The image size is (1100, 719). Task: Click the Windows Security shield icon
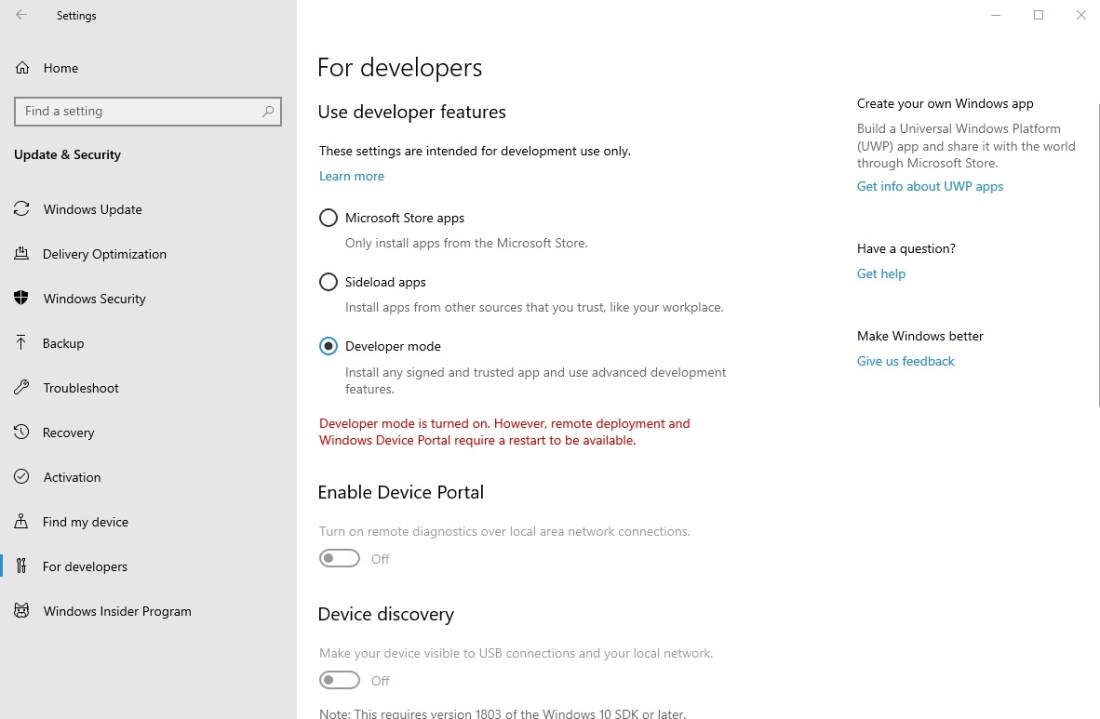click(x=22, y=298)
